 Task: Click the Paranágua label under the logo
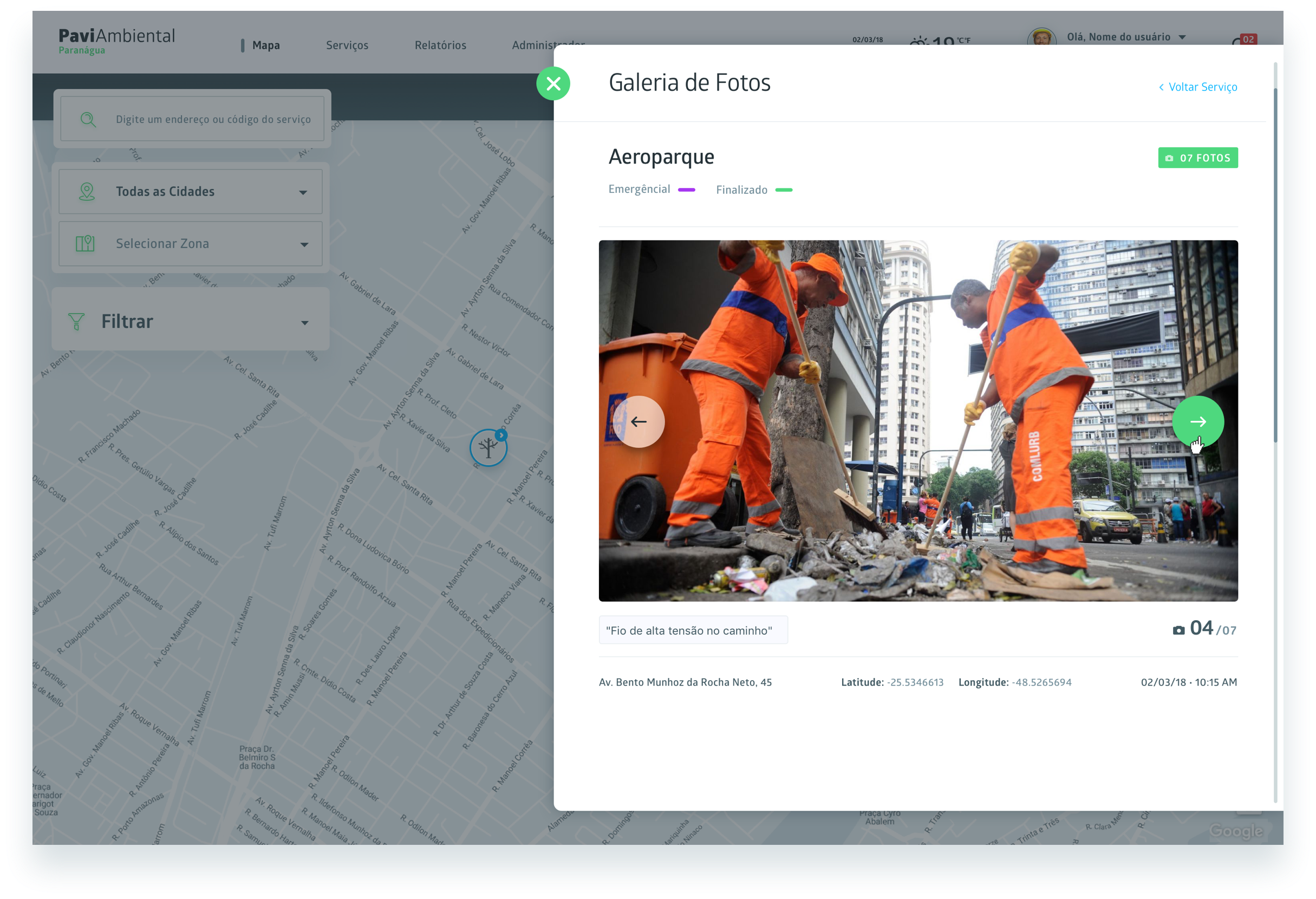pyautogui.click(x=82, y=50)
